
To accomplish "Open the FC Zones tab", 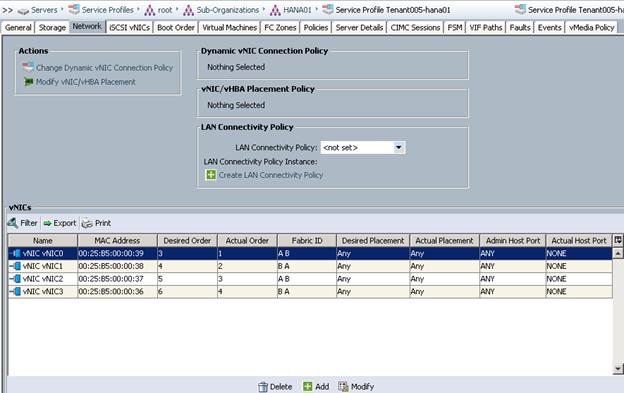I will pyautogui.click(x=280, y=27).
